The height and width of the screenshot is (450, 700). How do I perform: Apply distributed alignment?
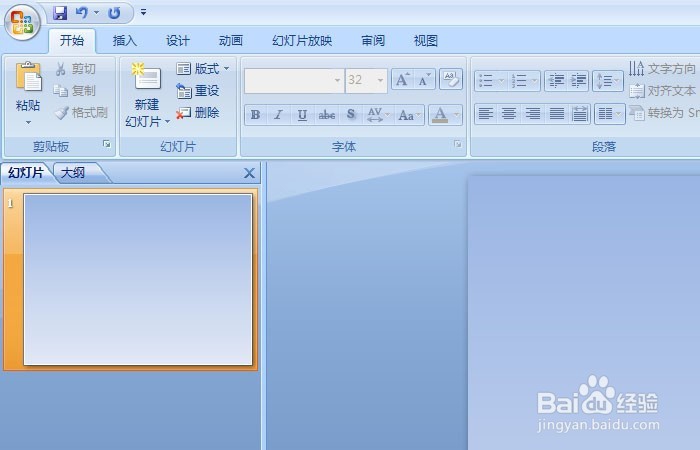pos(579,113)
